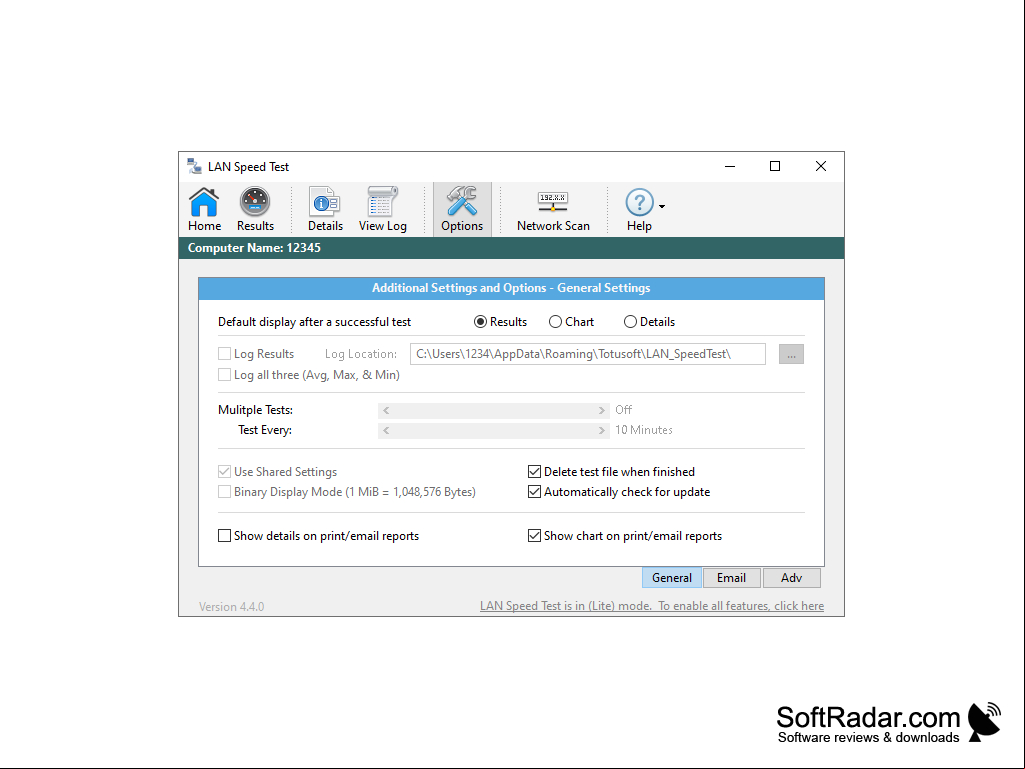Image resolution: width=1025 pixels, height=769 pixels.
Task: Click right arrow of Multiple Tests slider
Action: (601, 411)
